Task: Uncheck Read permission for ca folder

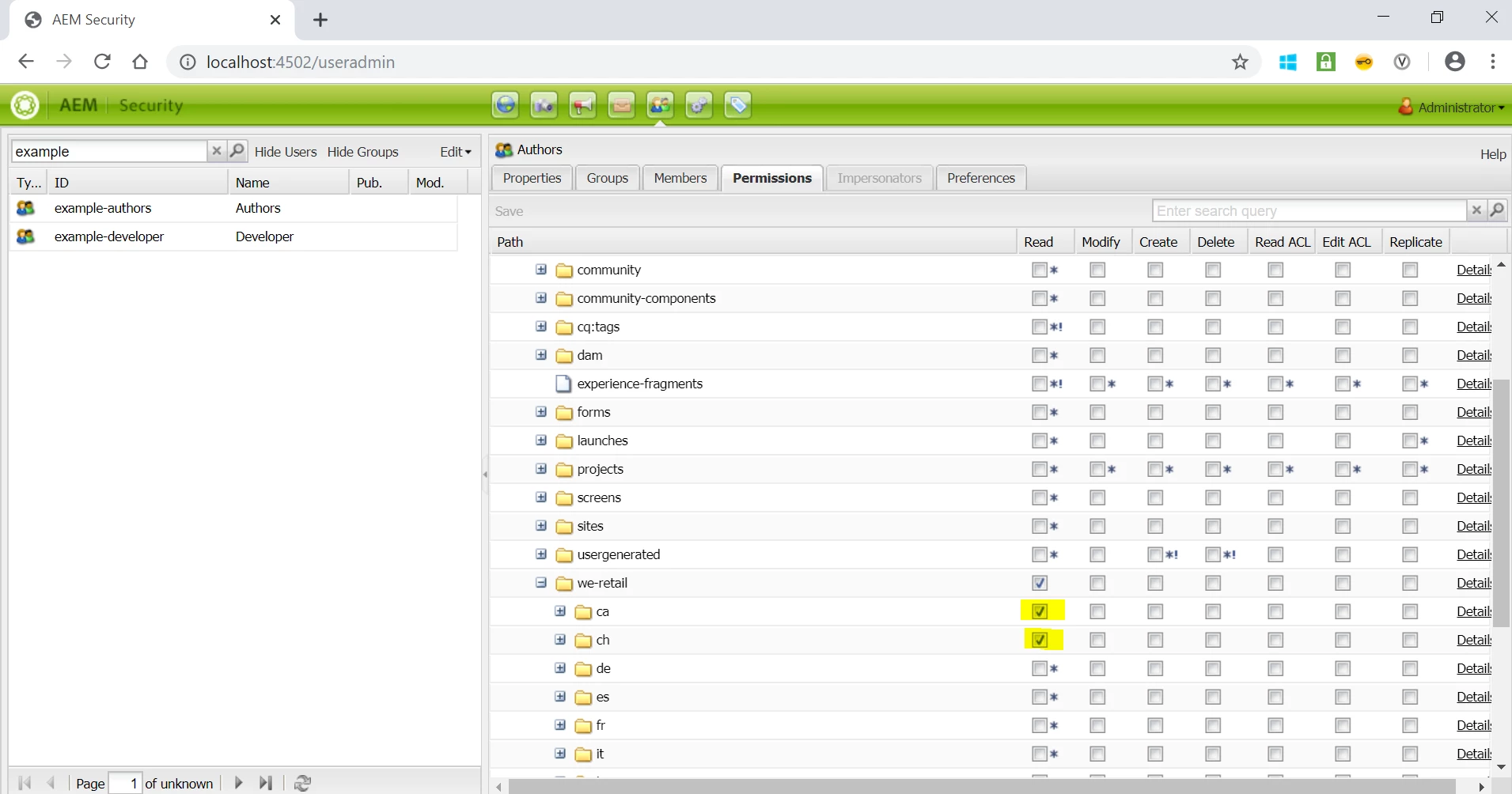Action: [x=1040, y=611]
